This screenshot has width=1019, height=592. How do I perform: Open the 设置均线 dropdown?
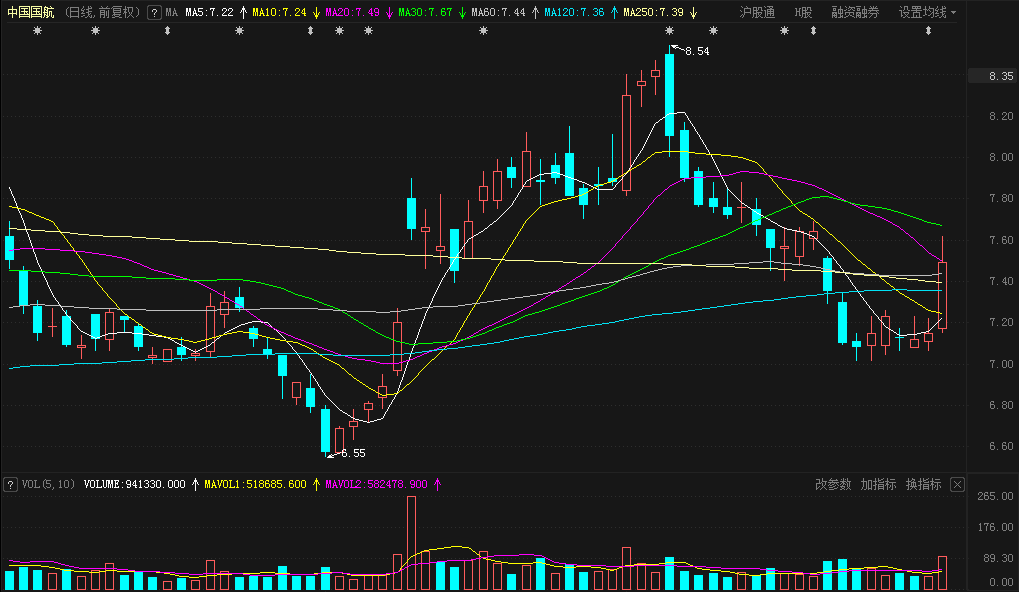(x=927, y=12)
